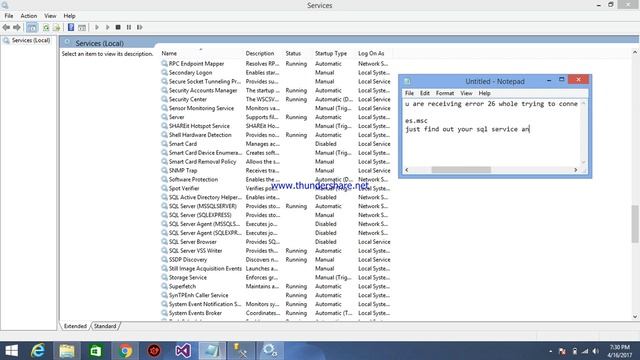This screenshot has width=640, height=360.
Task: Open the Action menu in Services
Action: (29, 16)
